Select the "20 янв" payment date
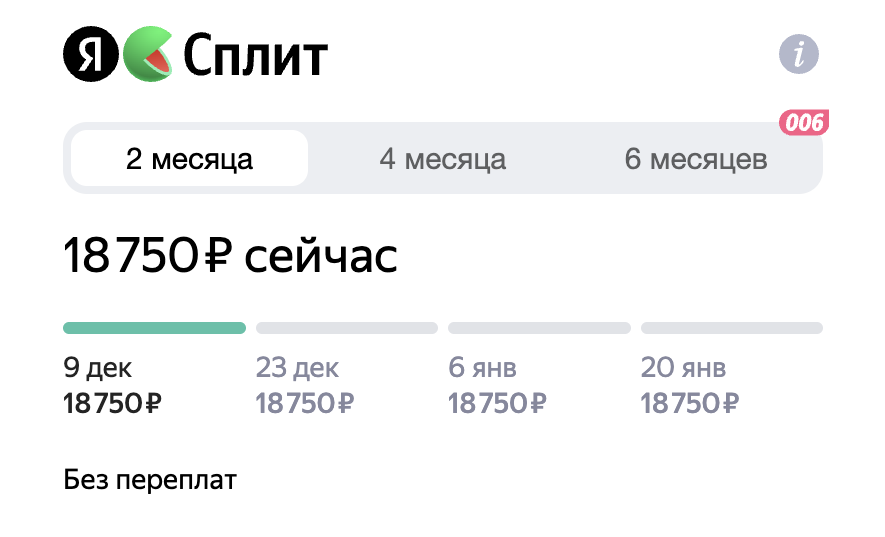The image size is (885, 537). coord(683,368)
